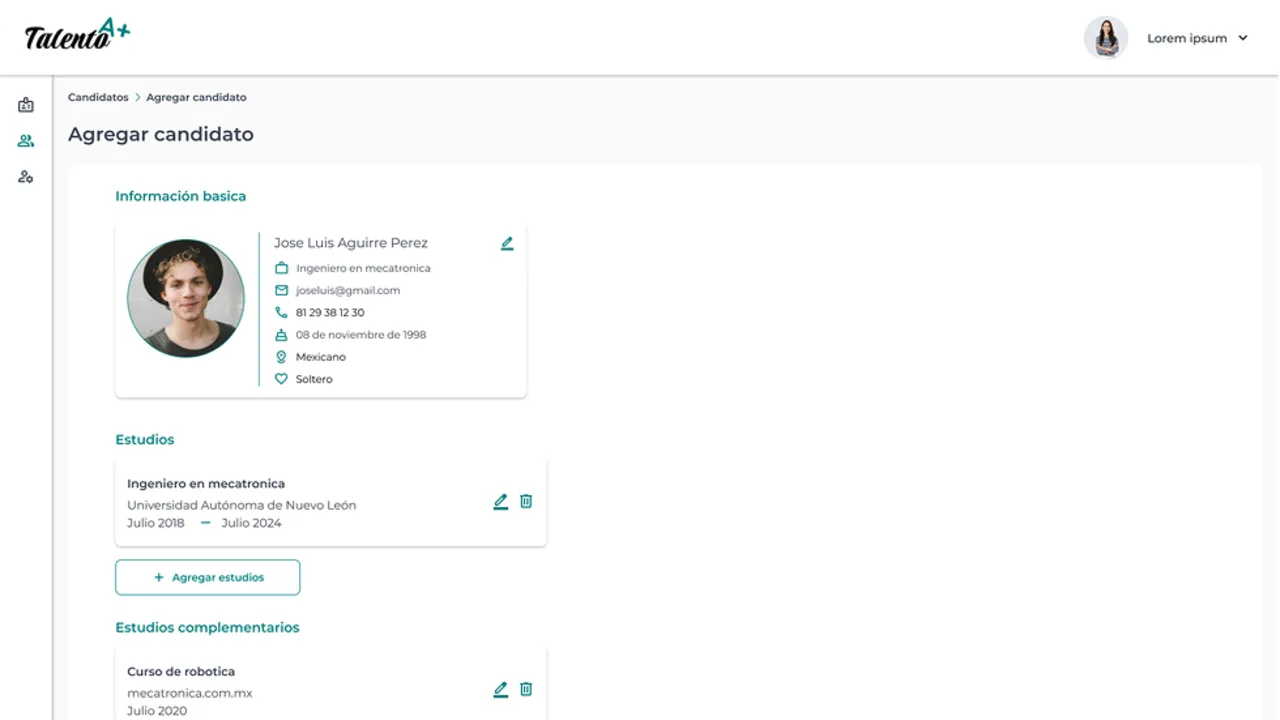Delete the Ingeniero en mecatronica study entry
The height and width of the screenshot is (720, 1280).
point(526,502)
